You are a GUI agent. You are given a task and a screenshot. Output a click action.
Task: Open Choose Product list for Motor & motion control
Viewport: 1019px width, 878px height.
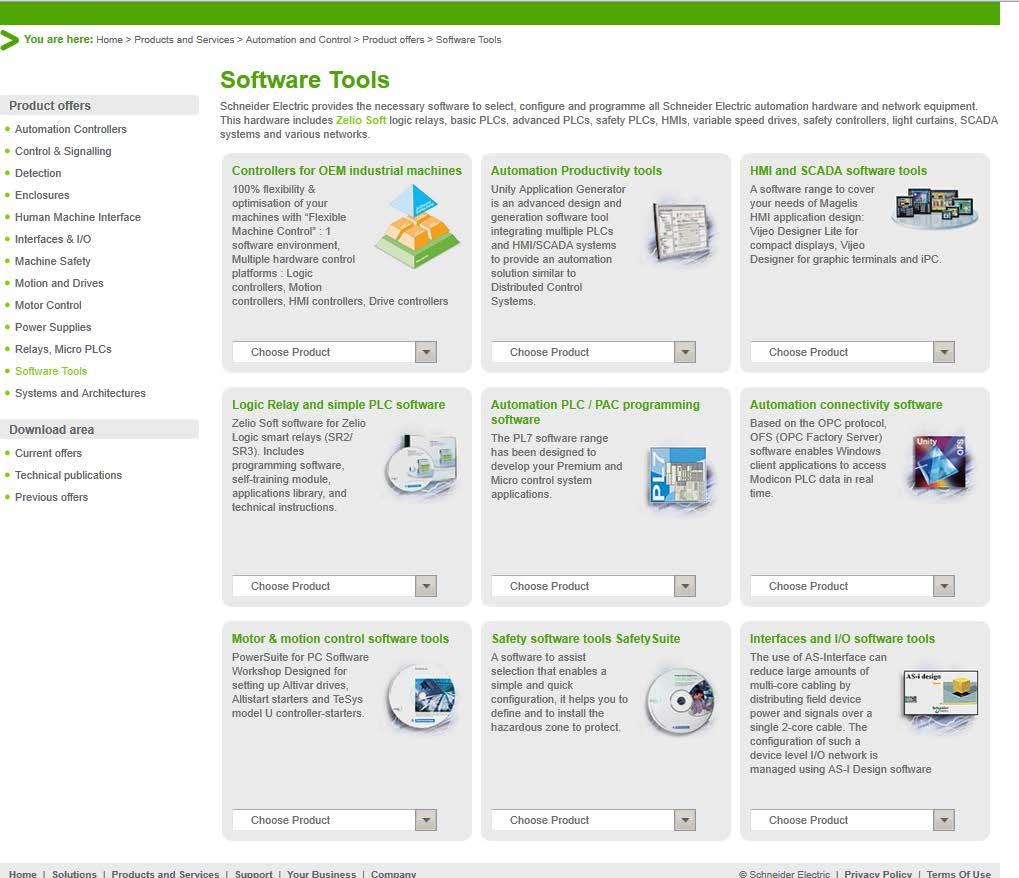tap(334, 820)
